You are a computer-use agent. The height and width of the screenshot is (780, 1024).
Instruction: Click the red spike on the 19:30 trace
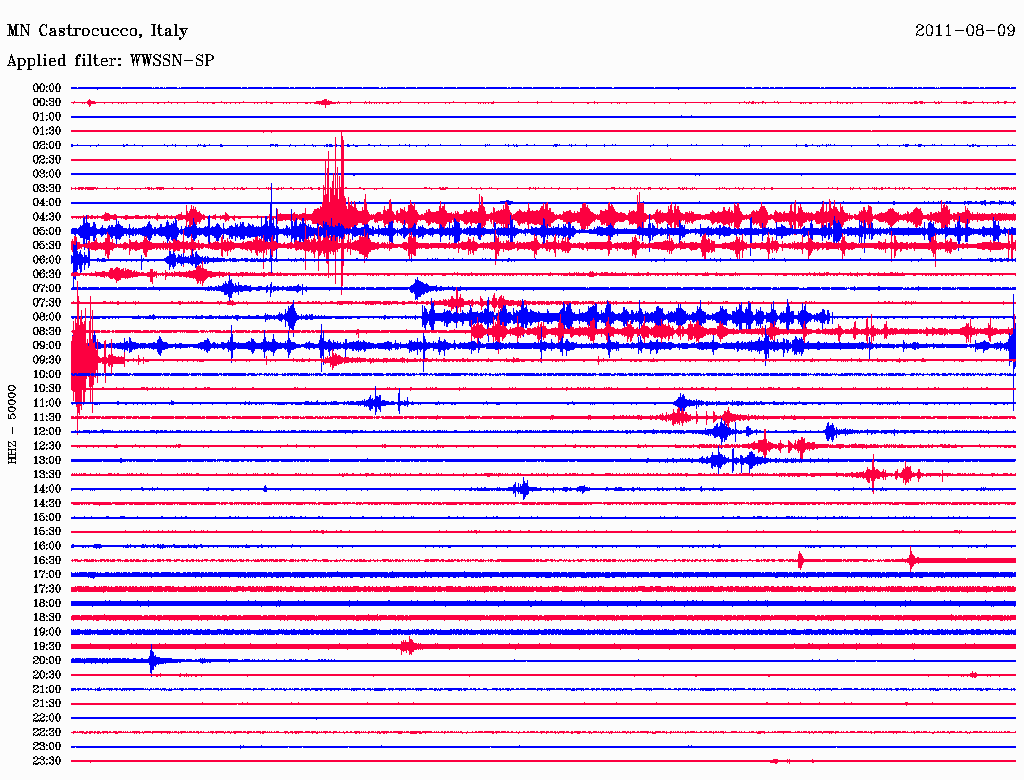tap(407, 647)
